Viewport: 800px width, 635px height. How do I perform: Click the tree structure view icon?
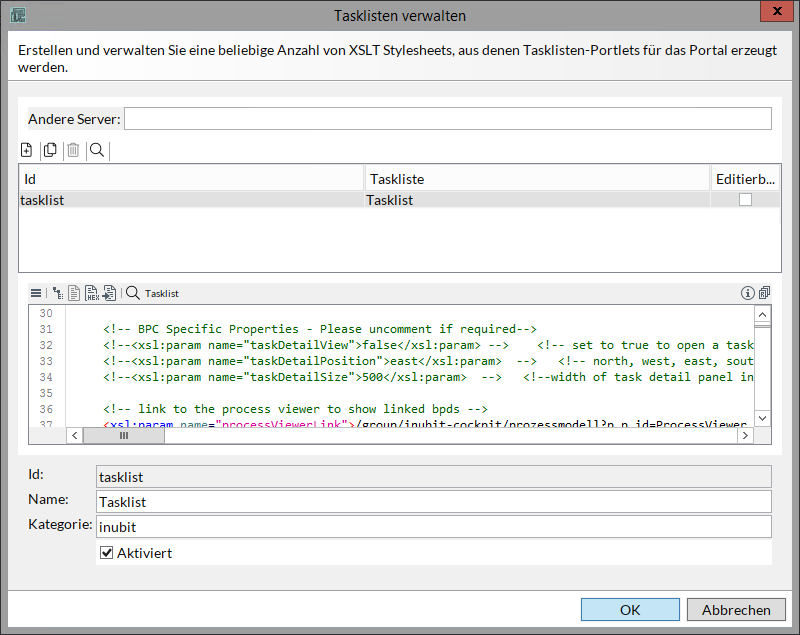[x=58, y=293]
